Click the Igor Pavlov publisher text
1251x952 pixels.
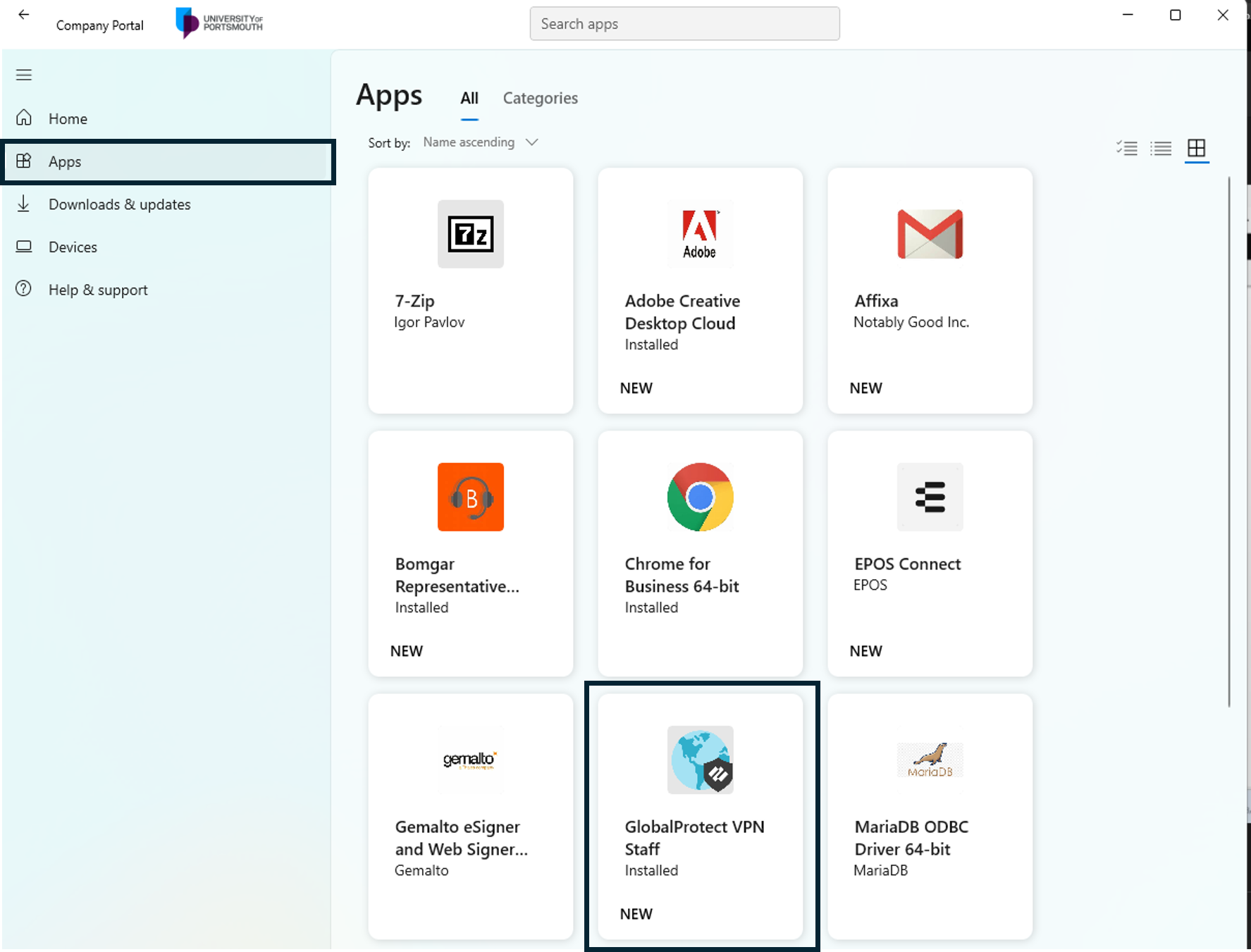[429, 322]
